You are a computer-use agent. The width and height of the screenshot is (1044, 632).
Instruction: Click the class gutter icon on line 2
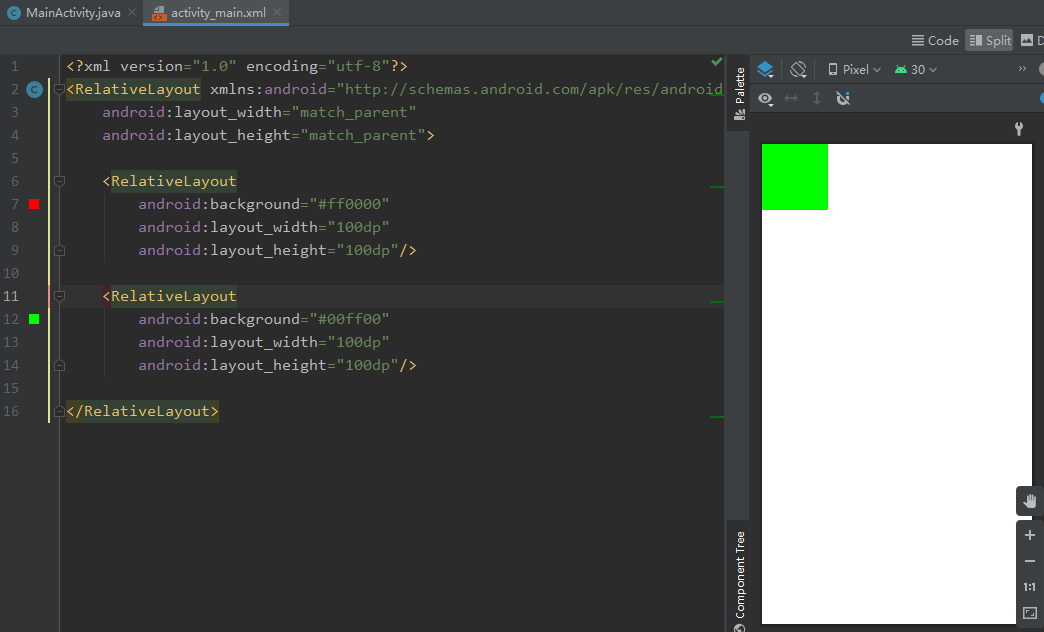coord(35,89)
